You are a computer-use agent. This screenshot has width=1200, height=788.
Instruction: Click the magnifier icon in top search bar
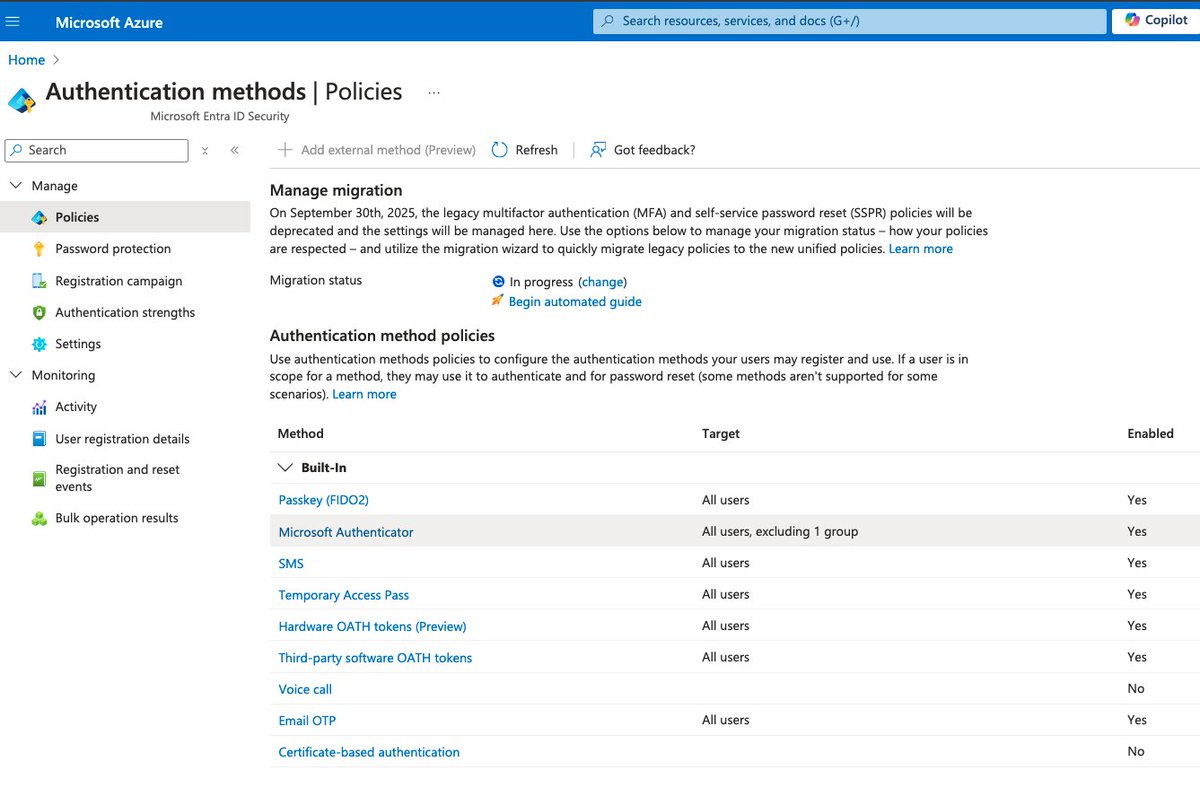coord(607,21)
